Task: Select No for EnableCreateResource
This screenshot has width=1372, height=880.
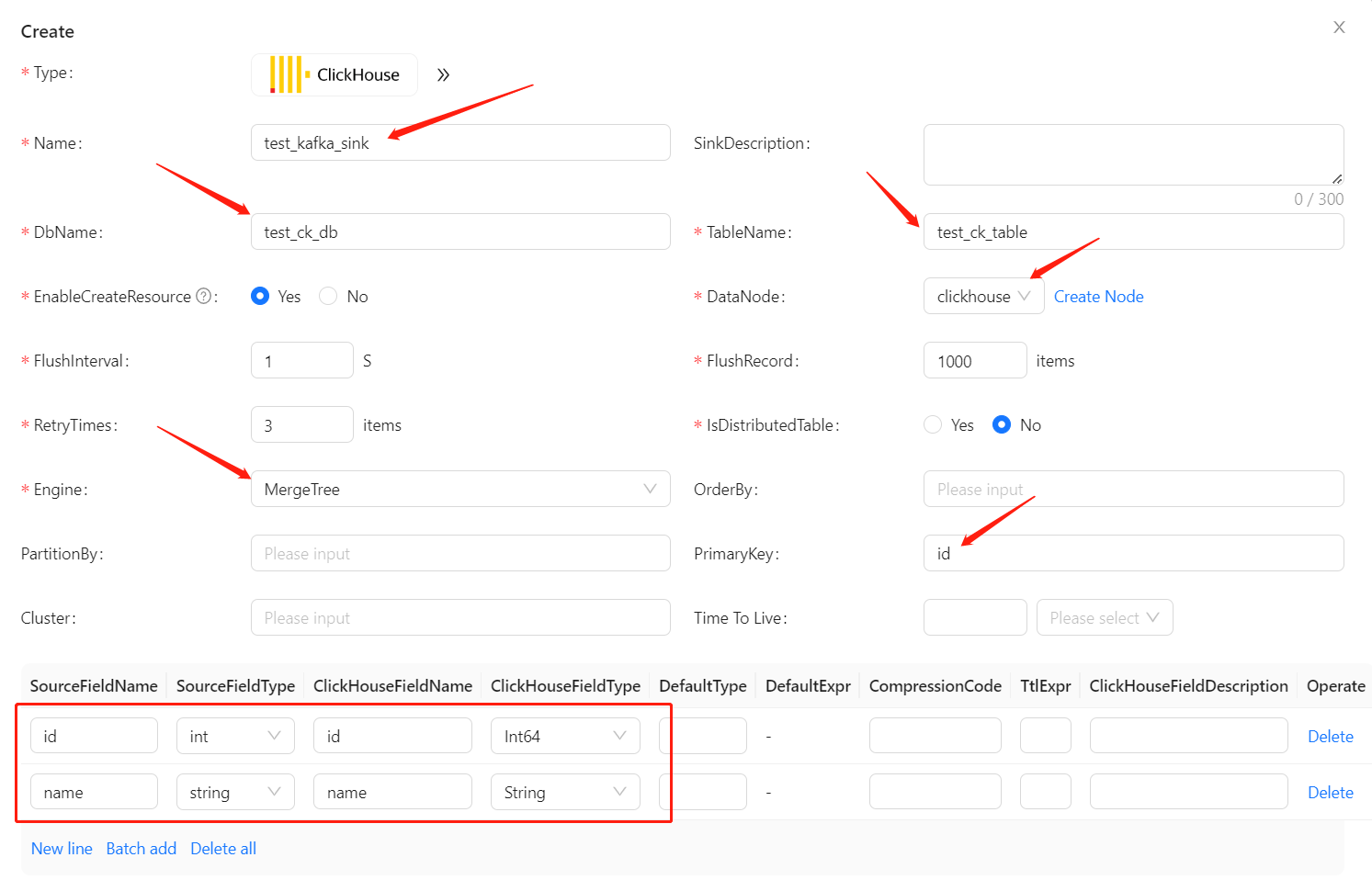Action: [329, 296]
